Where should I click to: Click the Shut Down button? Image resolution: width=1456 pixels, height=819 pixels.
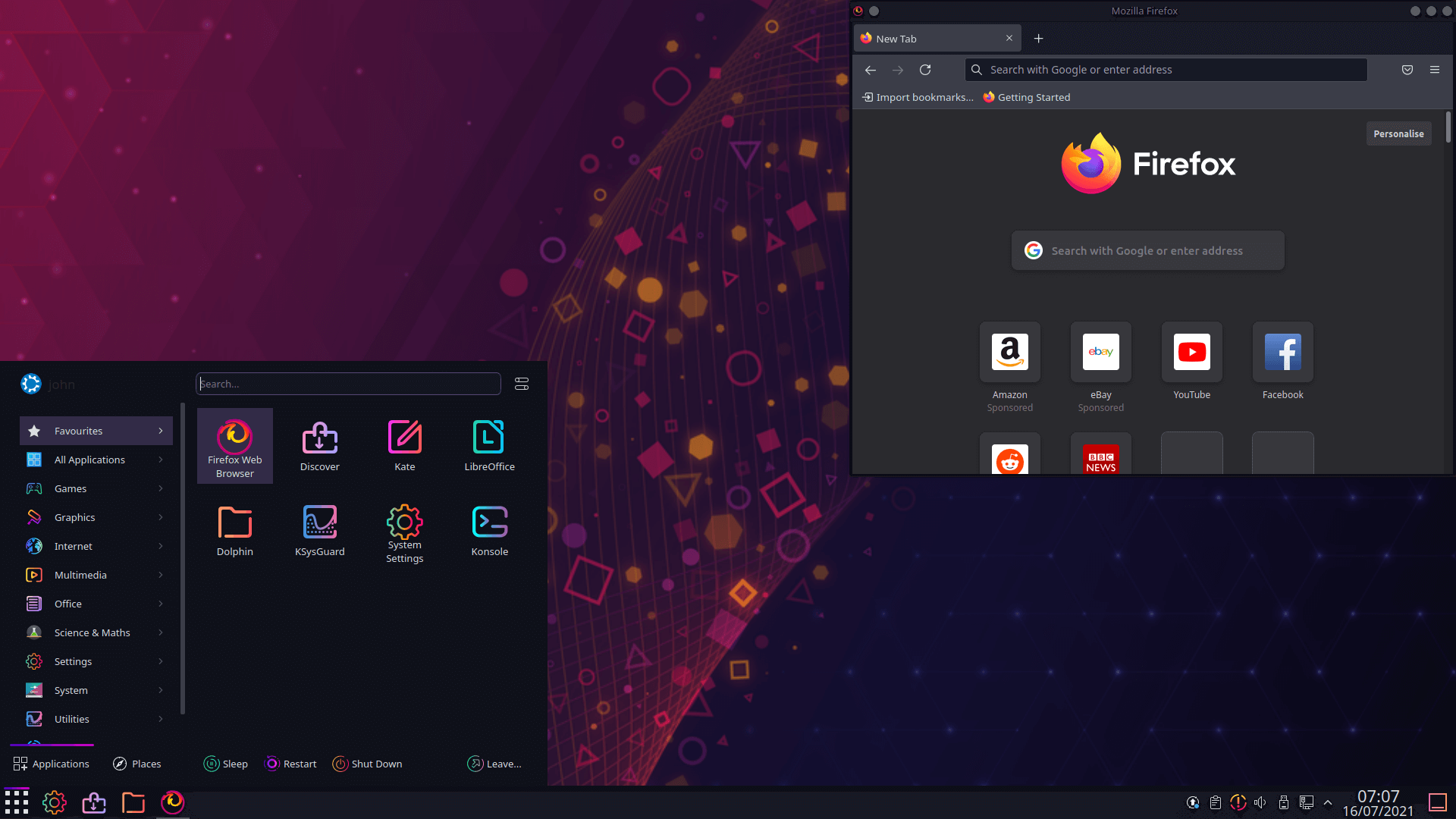pyautogui.click(x=368, y=764)
